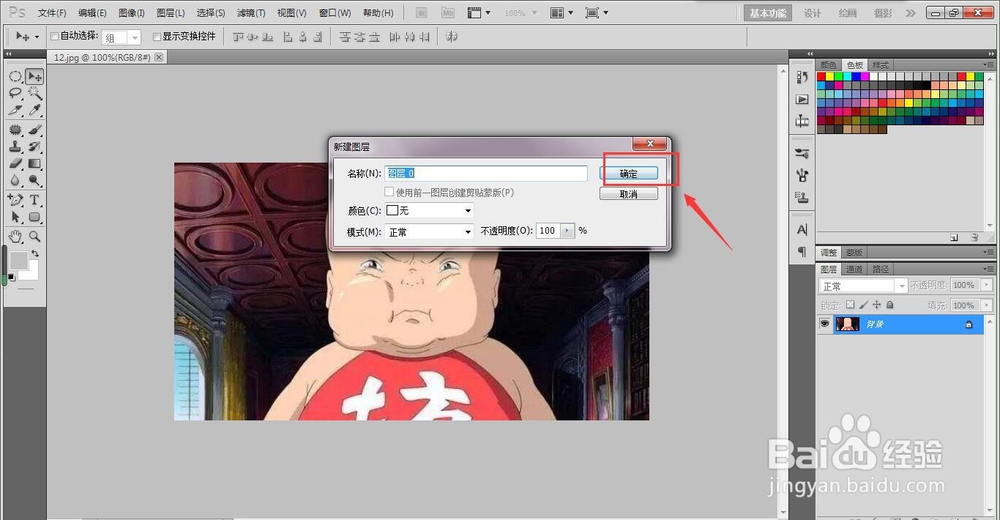
Task: Open the Paragraph panel icon
Action: click(802, 252)
